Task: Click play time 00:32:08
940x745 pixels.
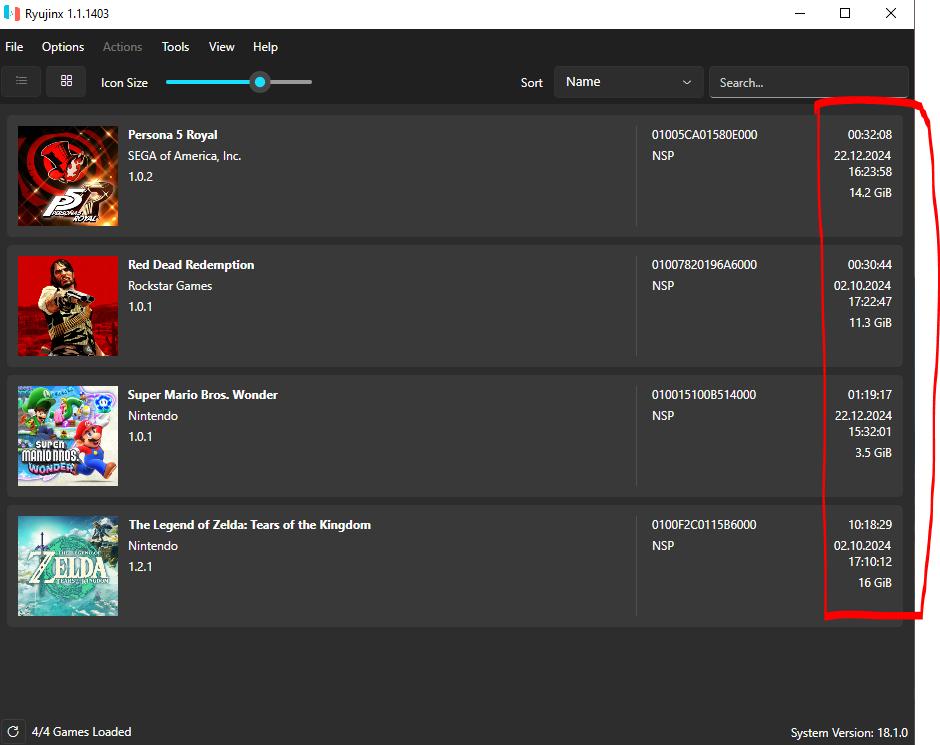Action: click(x=870, y=135)
